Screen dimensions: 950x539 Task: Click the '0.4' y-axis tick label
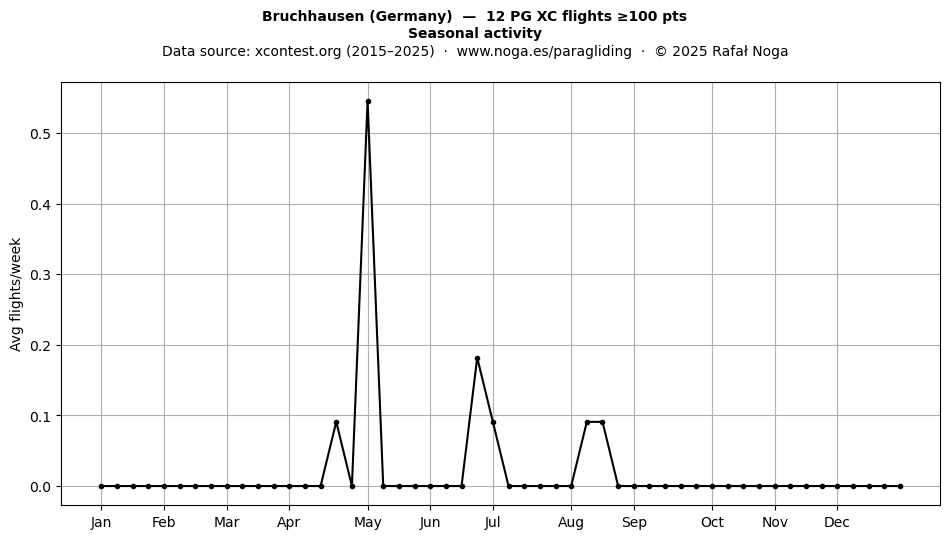click(41, 205)
